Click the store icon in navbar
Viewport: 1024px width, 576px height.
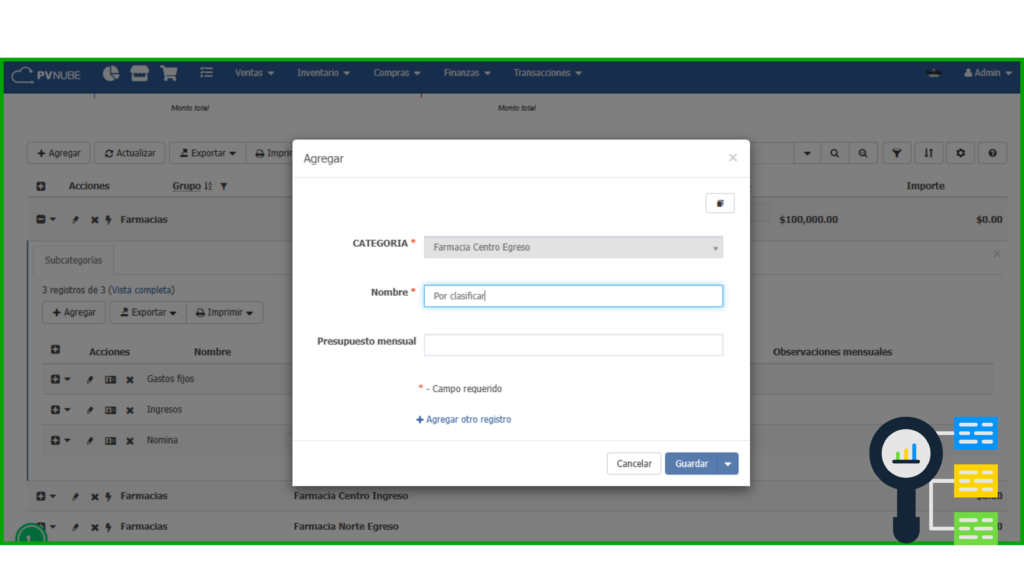point(140,73)
